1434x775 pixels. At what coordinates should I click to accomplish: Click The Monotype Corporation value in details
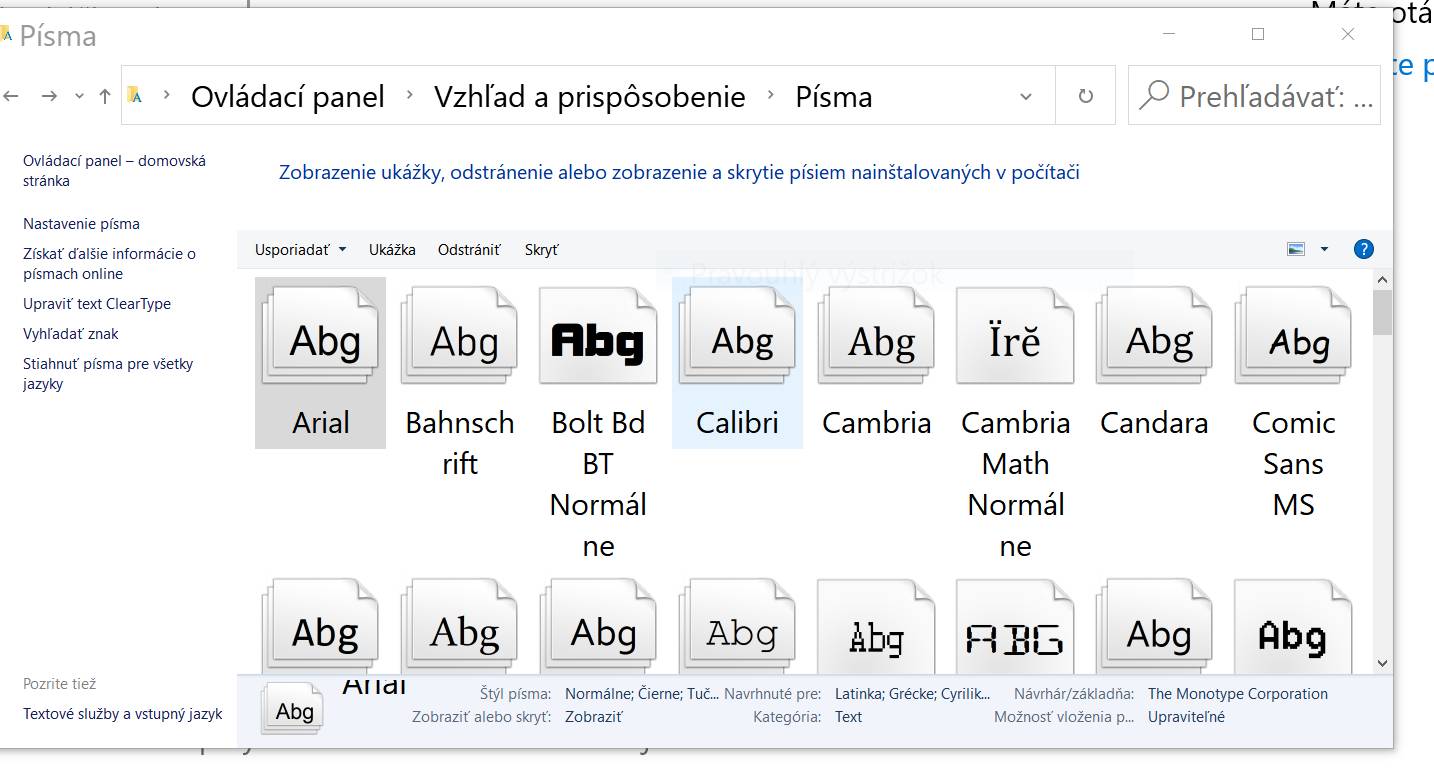(1238, 694)
